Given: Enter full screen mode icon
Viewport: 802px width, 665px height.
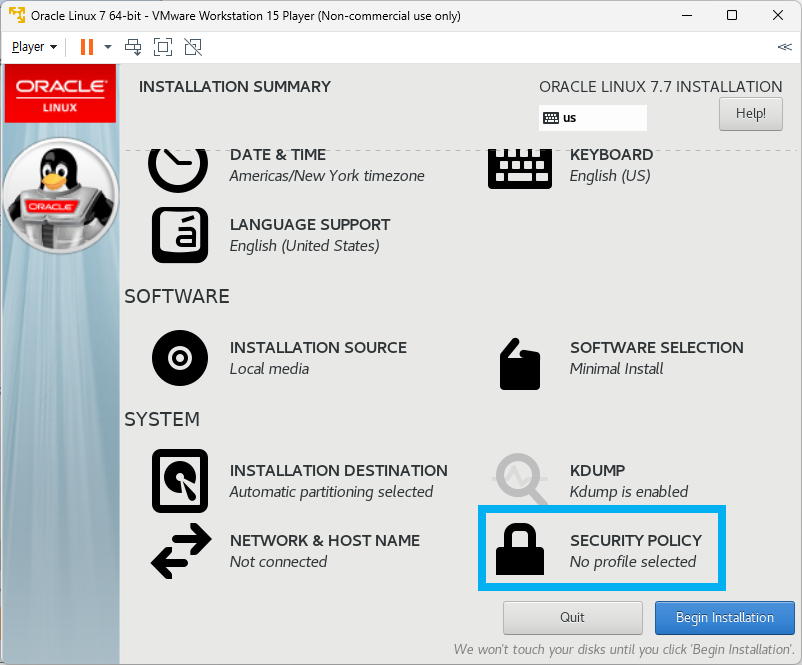Looking at the screenshot, I should point(163,47).
